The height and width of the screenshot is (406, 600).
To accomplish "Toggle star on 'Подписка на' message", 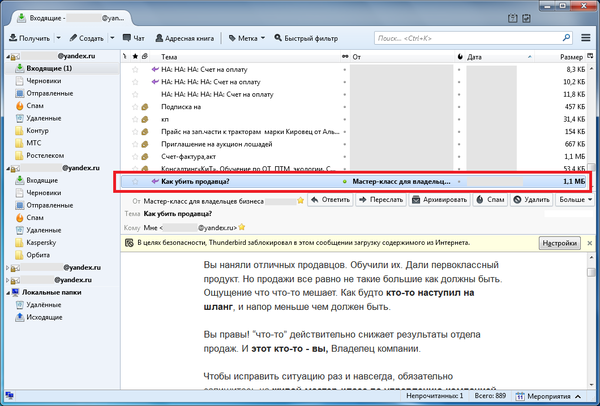I will (x=136, y=105).
